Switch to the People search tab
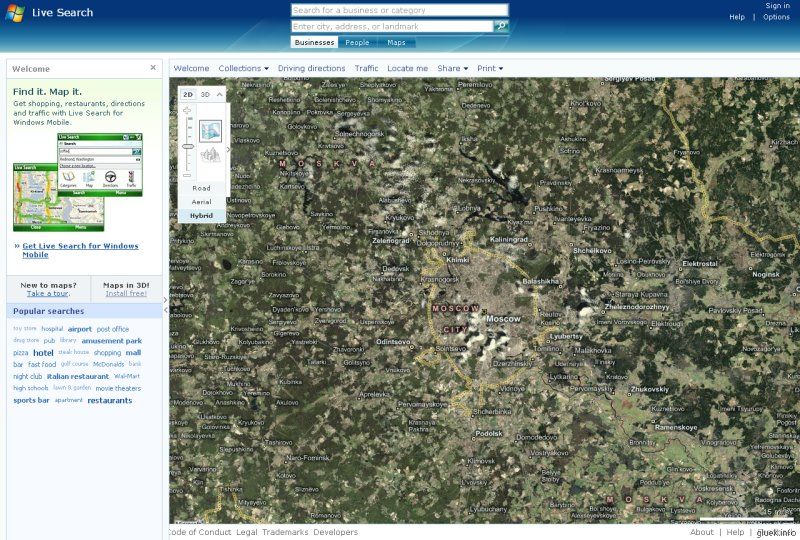 tap(357, 42)
